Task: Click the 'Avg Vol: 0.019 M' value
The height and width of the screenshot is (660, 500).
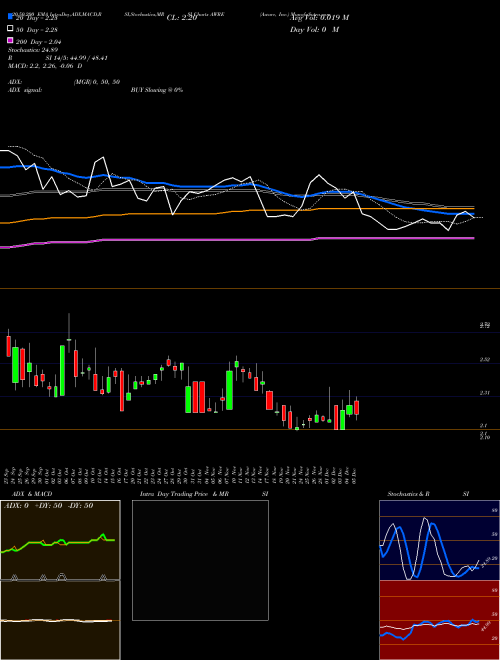Action: 319,17
